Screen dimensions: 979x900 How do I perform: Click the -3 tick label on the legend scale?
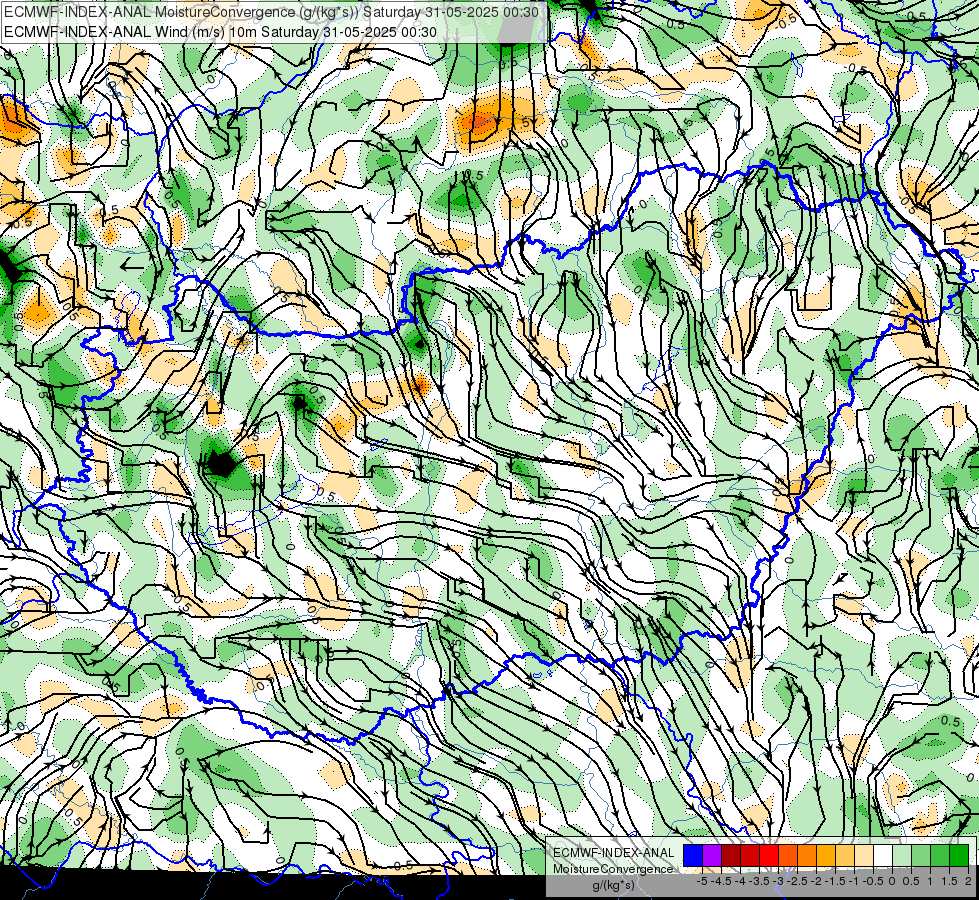click(x=778, y=881)
